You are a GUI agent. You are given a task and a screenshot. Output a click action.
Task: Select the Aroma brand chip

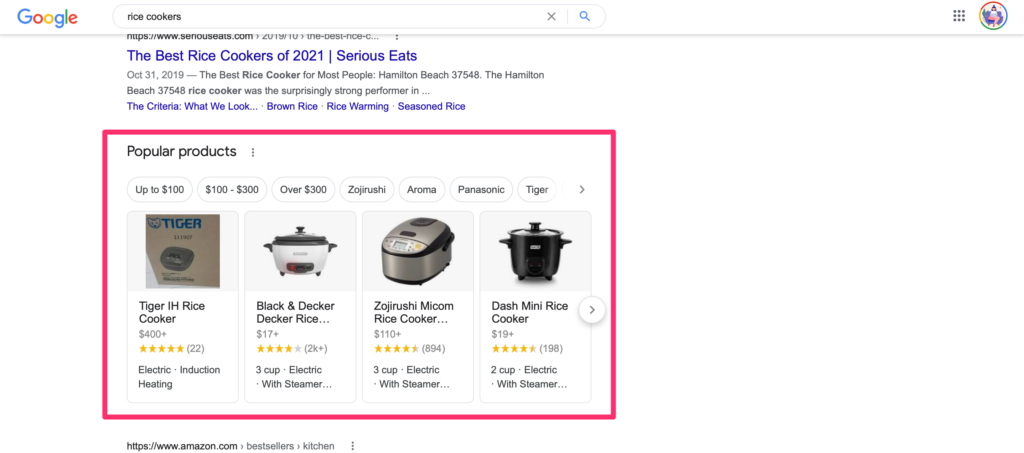422,189
